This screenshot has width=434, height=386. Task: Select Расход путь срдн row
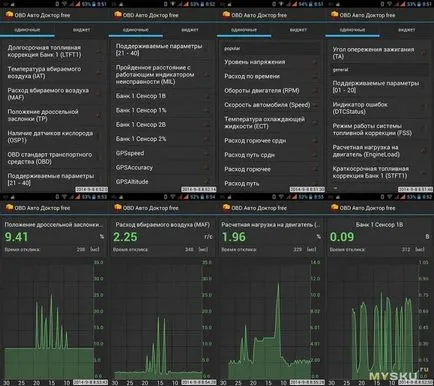pyautogui.click(x=271, y=155)
